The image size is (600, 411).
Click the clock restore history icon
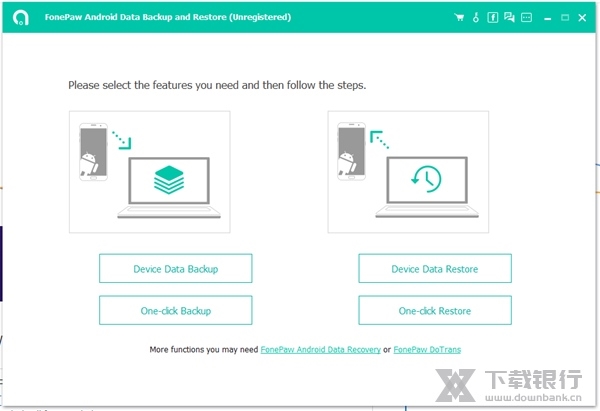tap(425, 180)
